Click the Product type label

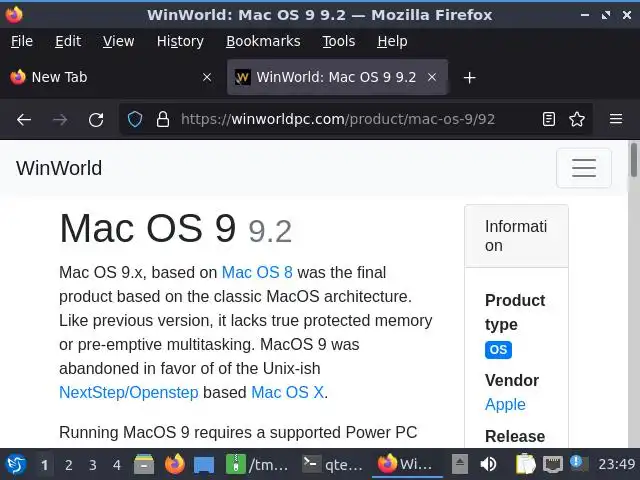[515, 312]
